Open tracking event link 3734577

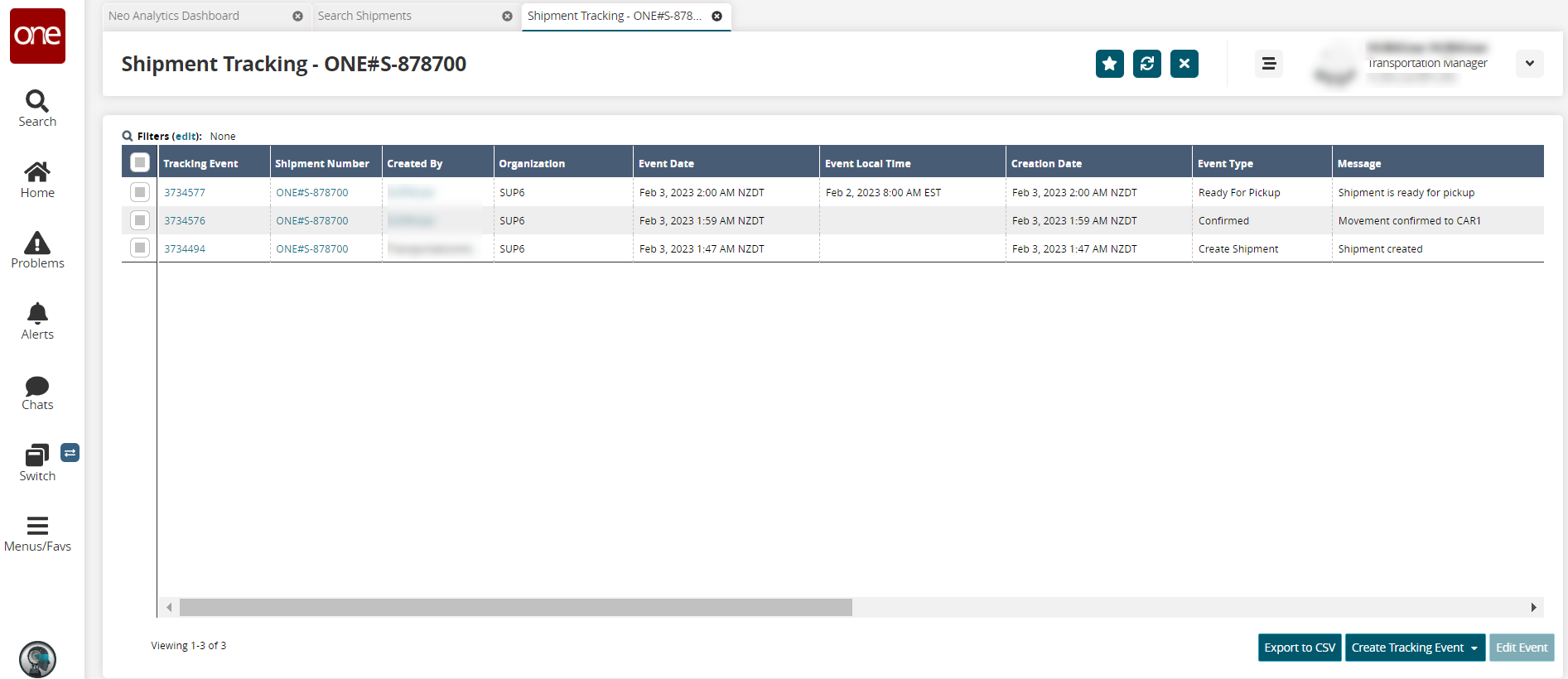[185, 192]
